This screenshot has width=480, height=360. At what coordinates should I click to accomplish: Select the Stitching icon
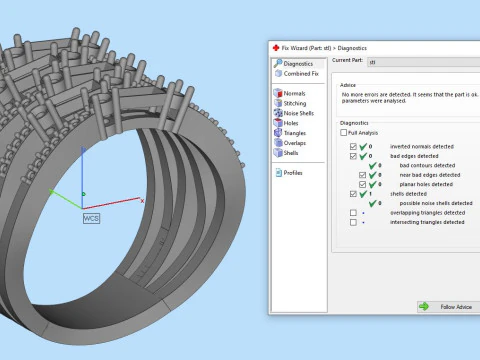[x=278, y=103]
